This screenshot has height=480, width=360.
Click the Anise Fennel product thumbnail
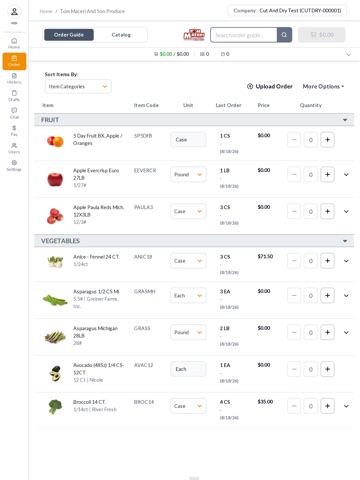point(55,262)
